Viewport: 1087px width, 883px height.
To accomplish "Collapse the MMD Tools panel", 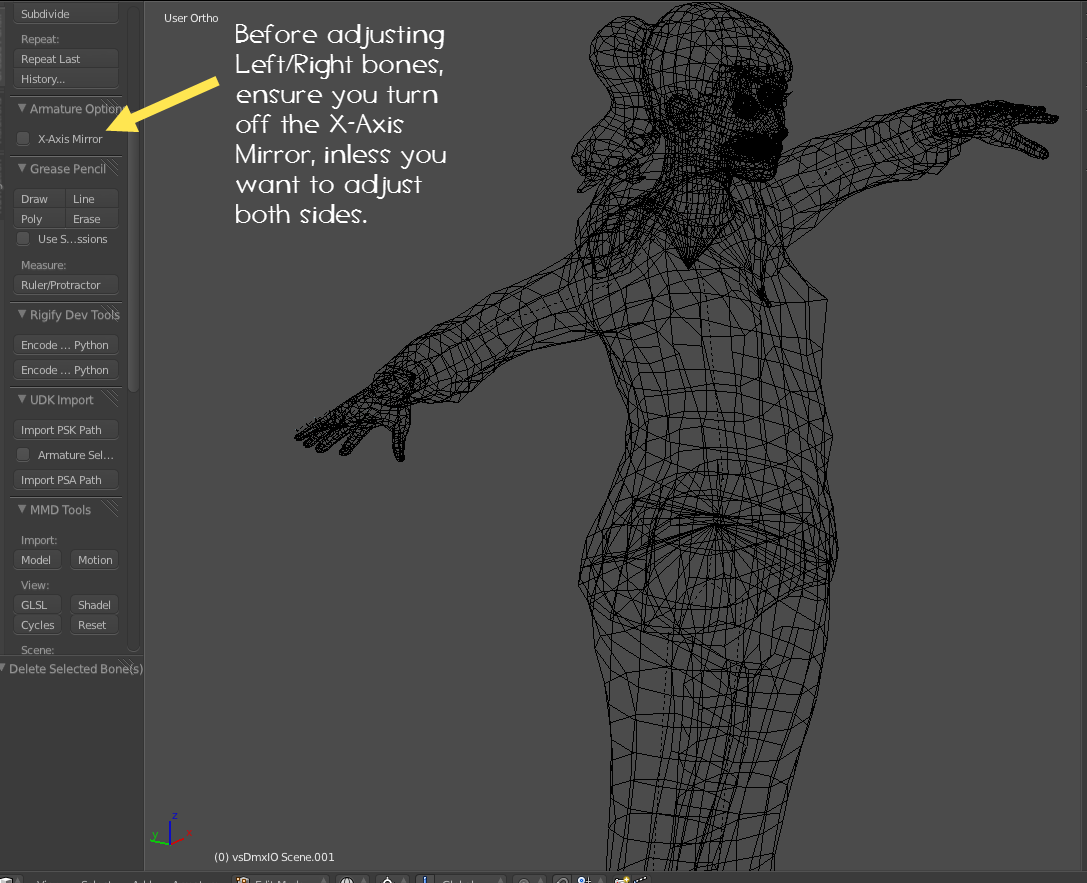I will point(22,509).
